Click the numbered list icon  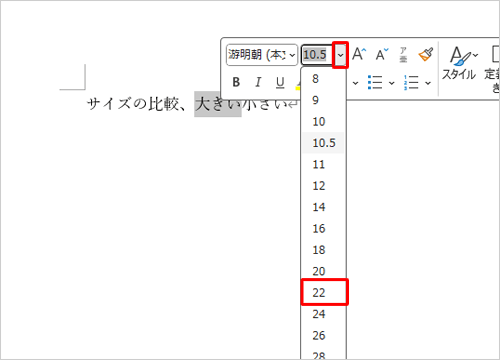pos(411,82)
